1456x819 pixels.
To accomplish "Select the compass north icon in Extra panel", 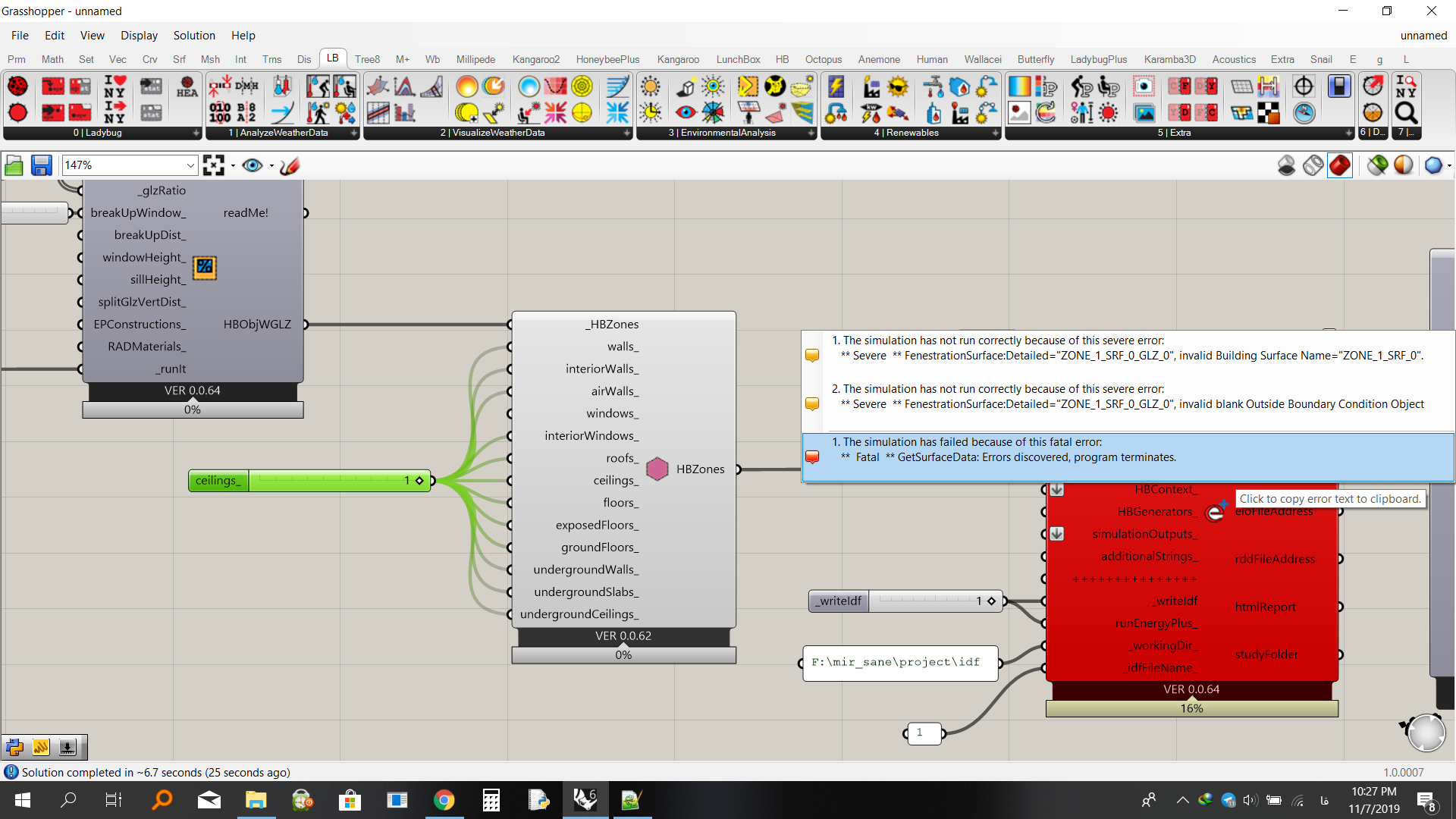I will (1304, 113).
